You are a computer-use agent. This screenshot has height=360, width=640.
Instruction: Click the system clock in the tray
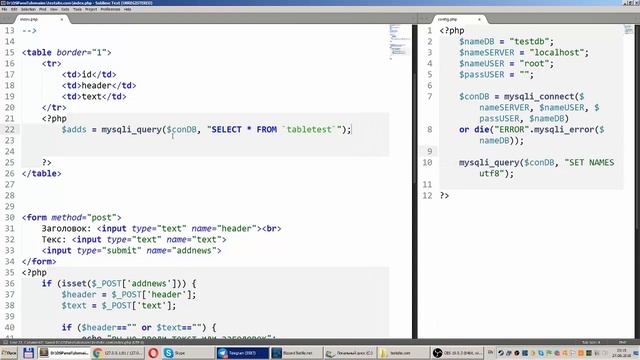click(621, 353)
